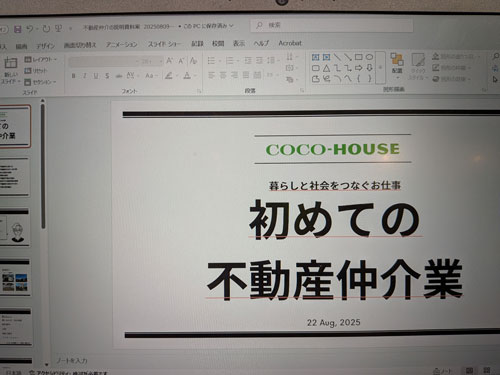Select the right arrow shape in gallery
The image size is (500, 375).
coord(359,68)
